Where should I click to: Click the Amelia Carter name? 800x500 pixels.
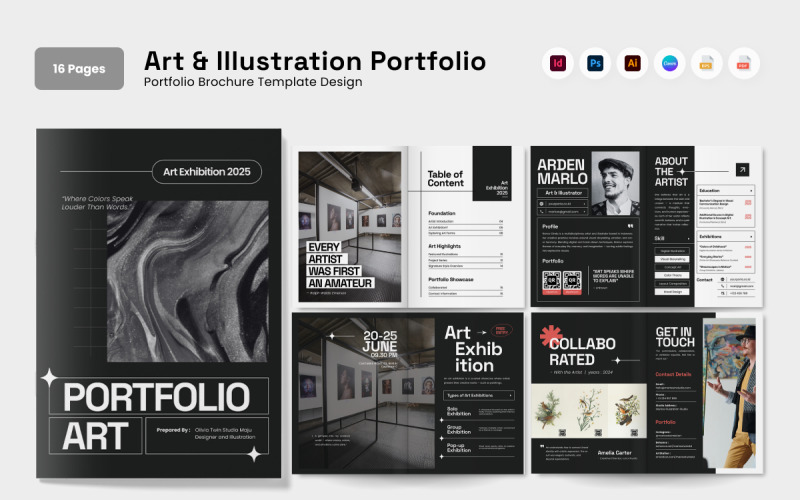tap(614, 453)
